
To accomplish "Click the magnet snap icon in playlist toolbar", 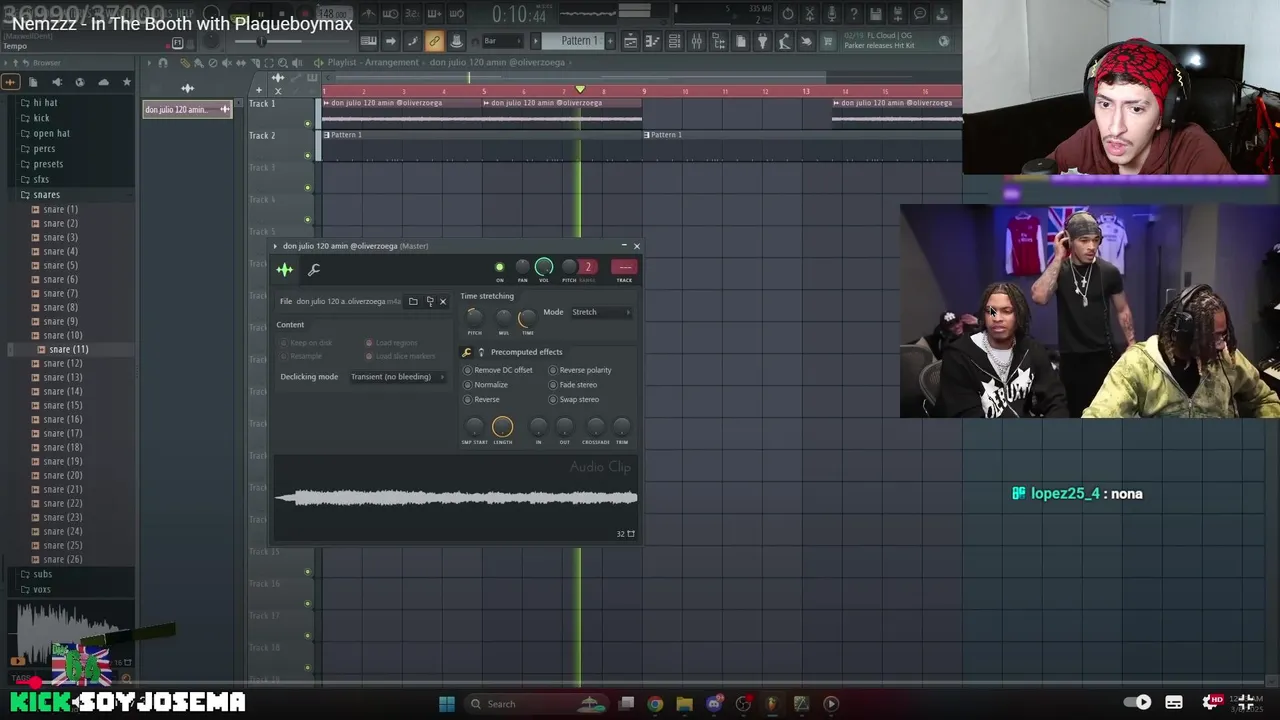I will [x=163, y=63].
